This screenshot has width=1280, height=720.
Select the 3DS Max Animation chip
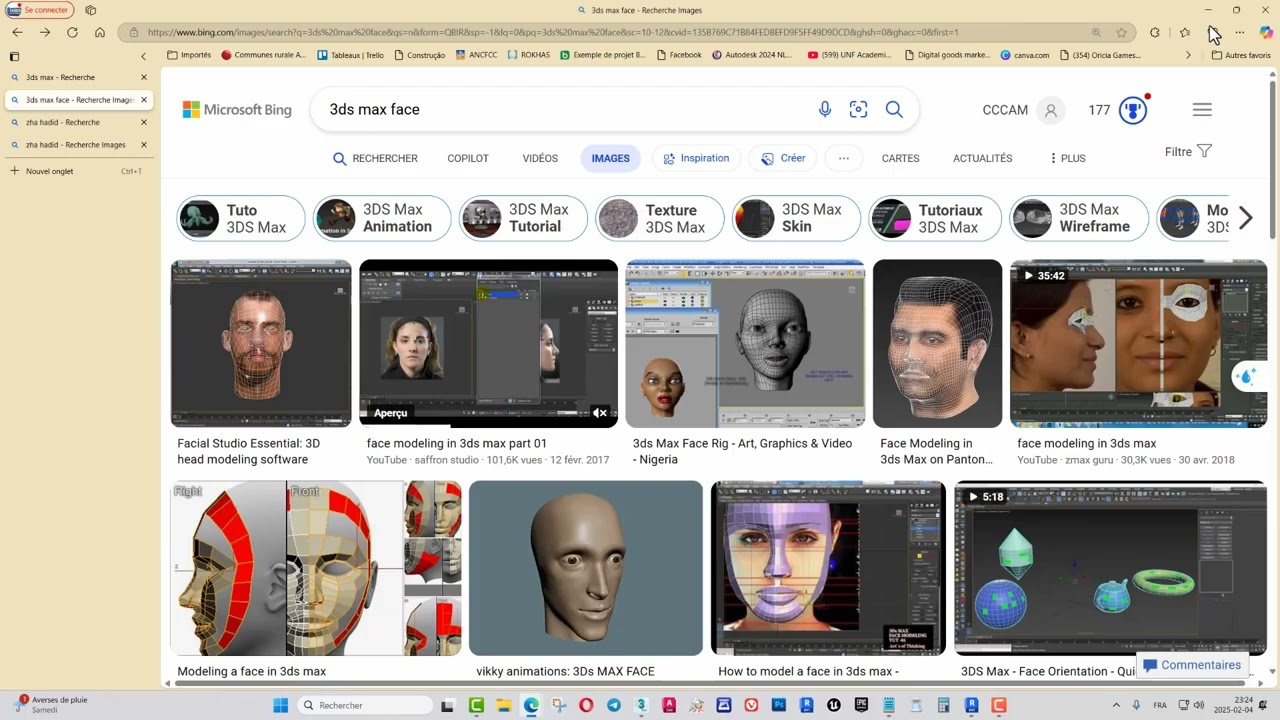382,218
